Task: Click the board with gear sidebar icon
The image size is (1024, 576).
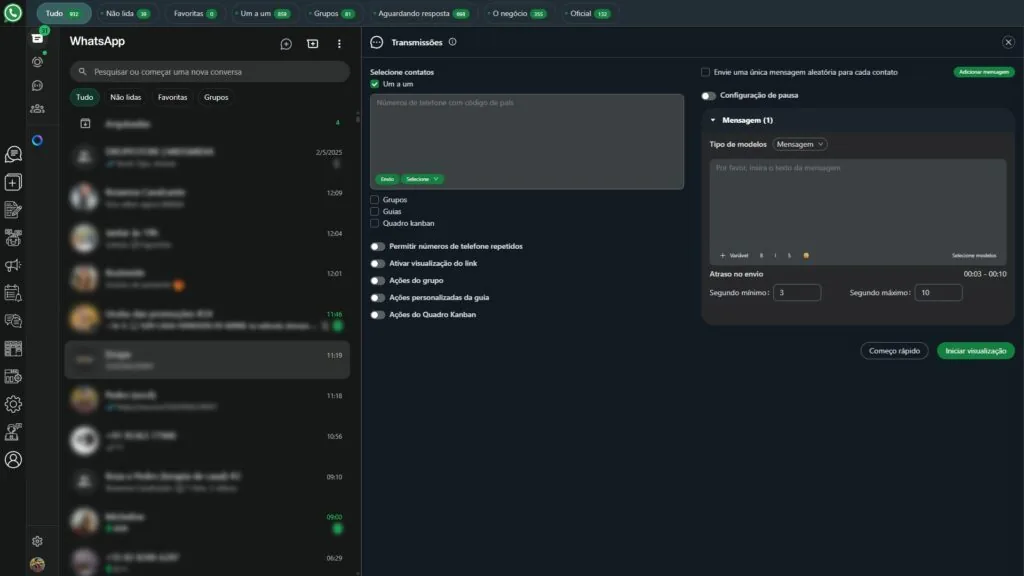Action: tap(13, 376)
